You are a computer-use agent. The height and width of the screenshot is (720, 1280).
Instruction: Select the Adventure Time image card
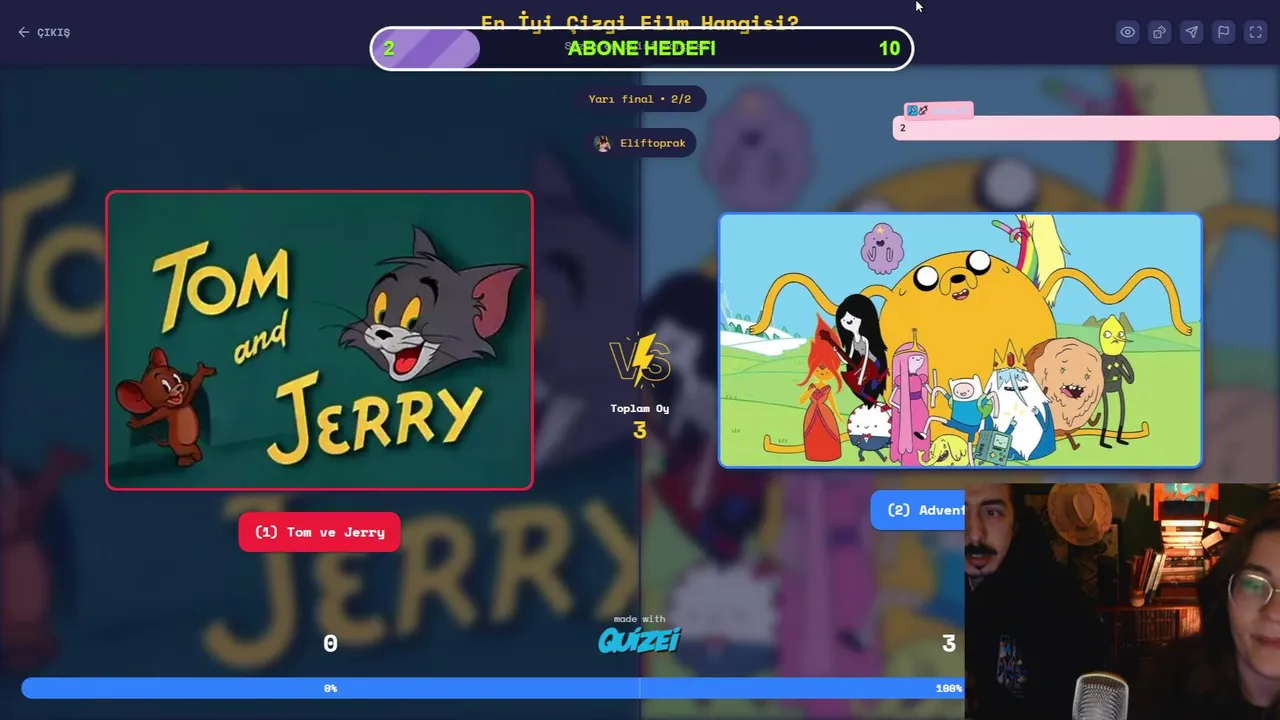pos(960,340)
